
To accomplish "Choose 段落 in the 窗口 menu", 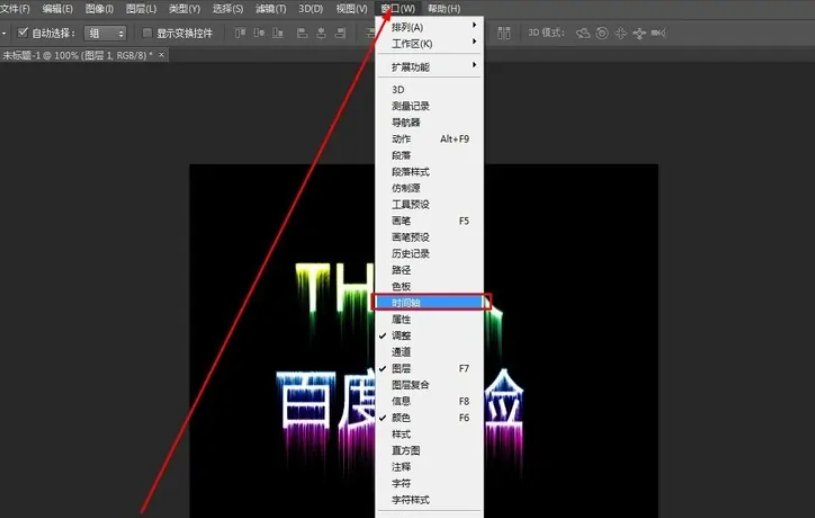I will click(x=429, y=155).
